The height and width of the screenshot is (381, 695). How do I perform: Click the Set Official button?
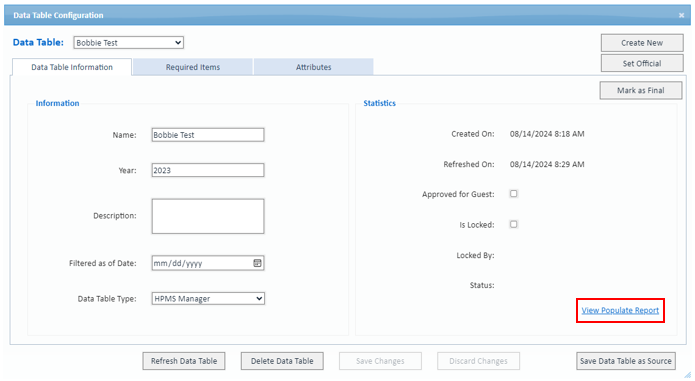pyautogui.click(x=642, y=63)
